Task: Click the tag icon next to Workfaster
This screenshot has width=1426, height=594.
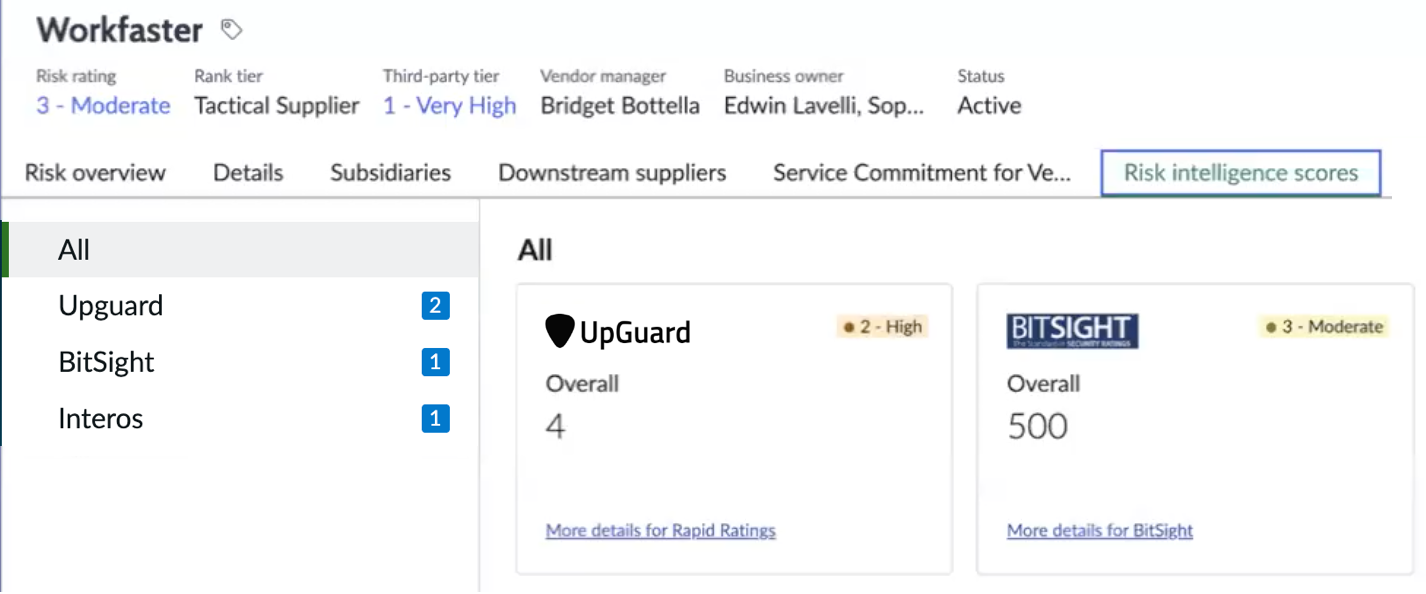Action: [232, 30]
